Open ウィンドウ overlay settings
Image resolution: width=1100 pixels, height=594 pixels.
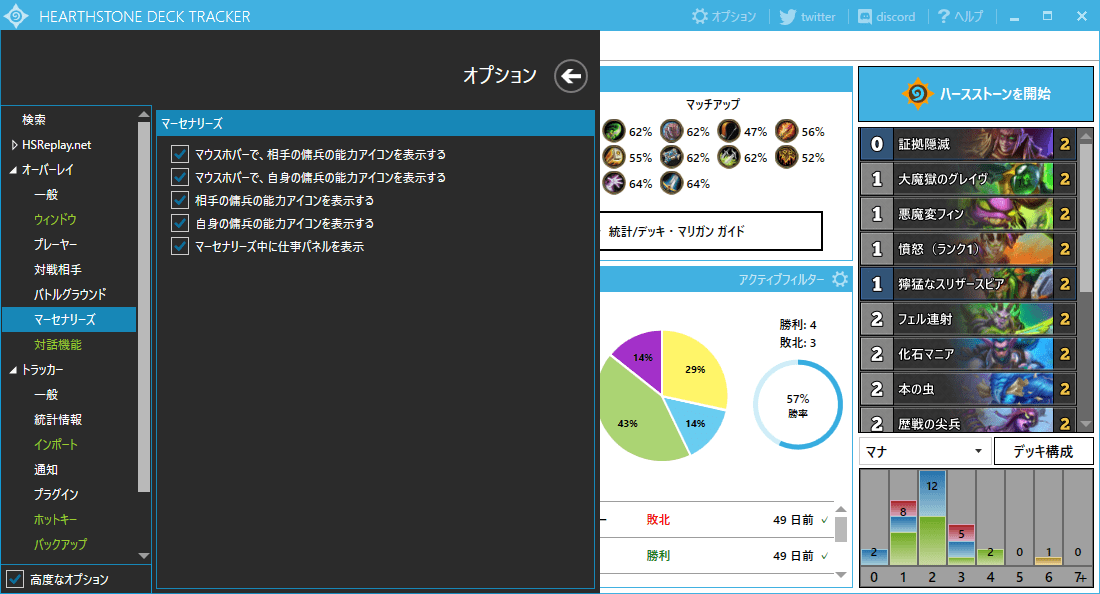[55, 220]
